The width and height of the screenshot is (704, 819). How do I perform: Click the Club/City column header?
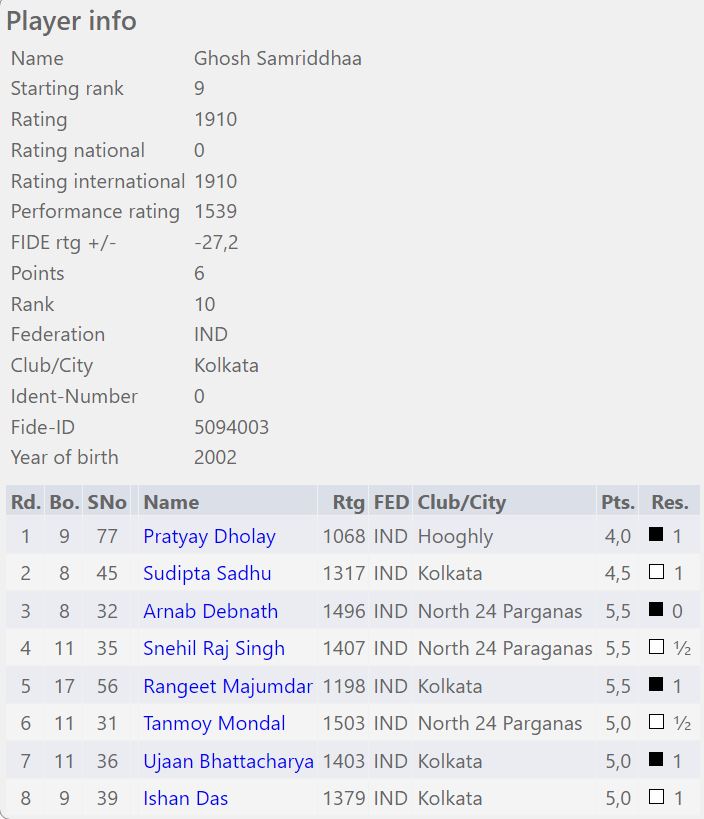pos(461,502)
